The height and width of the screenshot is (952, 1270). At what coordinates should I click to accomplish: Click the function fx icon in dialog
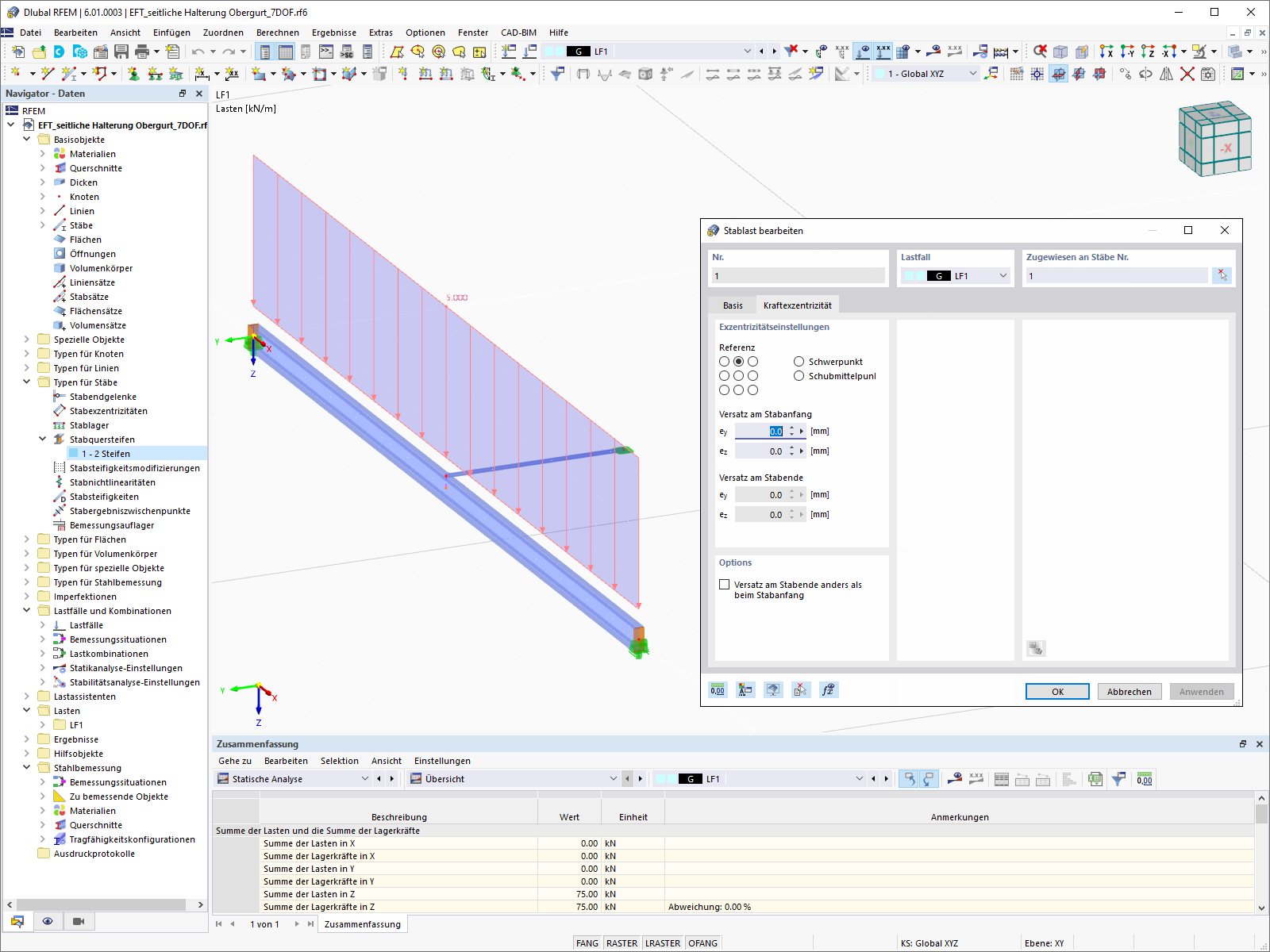tap(828, 690)
